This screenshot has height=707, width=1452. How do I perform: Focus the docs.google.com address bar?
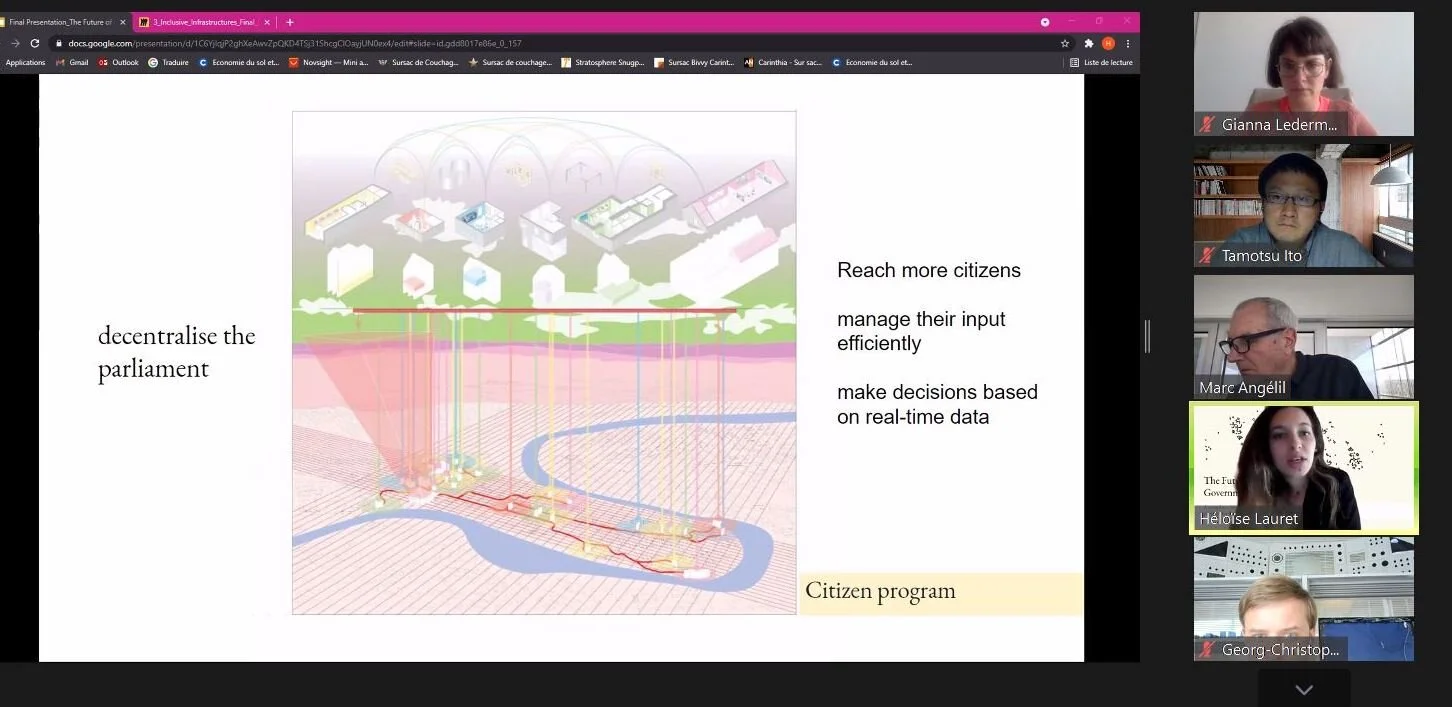pyautogui.click(x=560, y=43)
